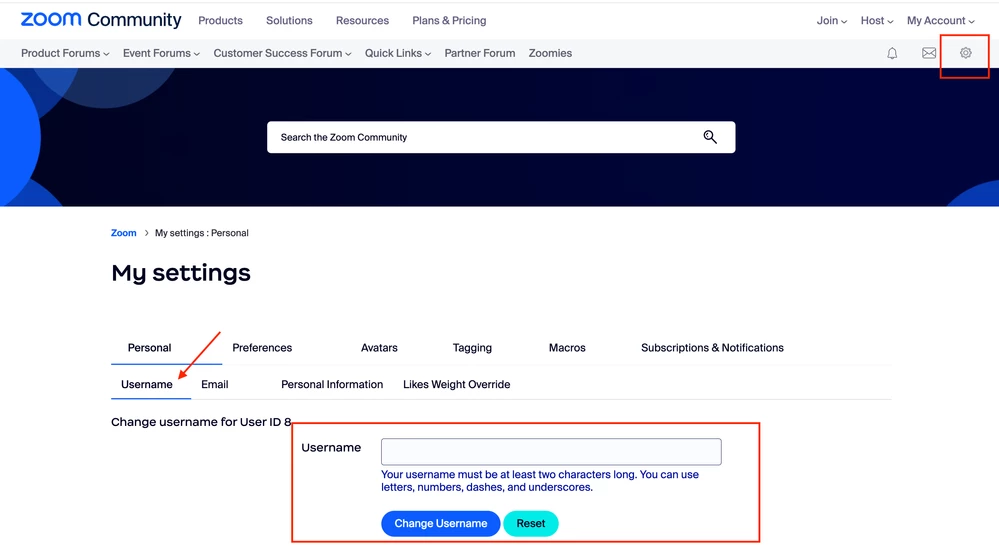Open the Solutions menu
The height and width of the screenshot is (548, 999).
coord(289,20)
